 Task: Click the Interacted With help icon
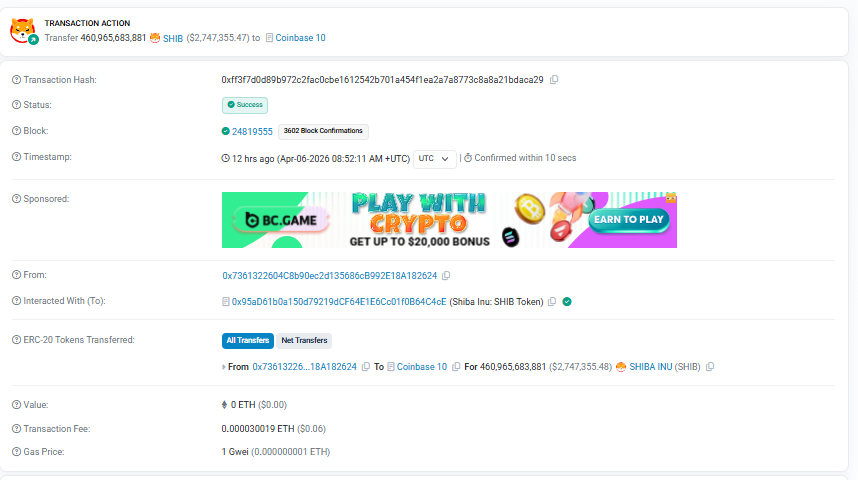click(16, 301)
